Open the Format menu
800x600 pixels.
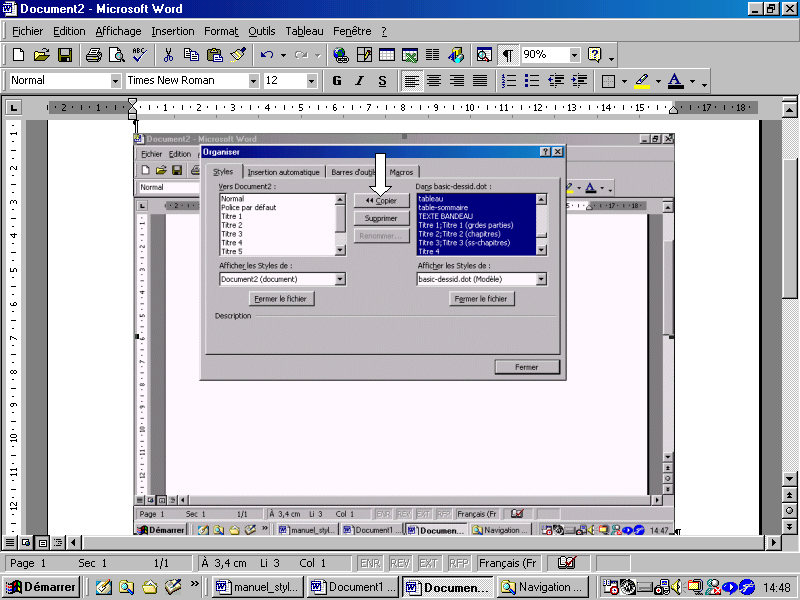[221, 31]
